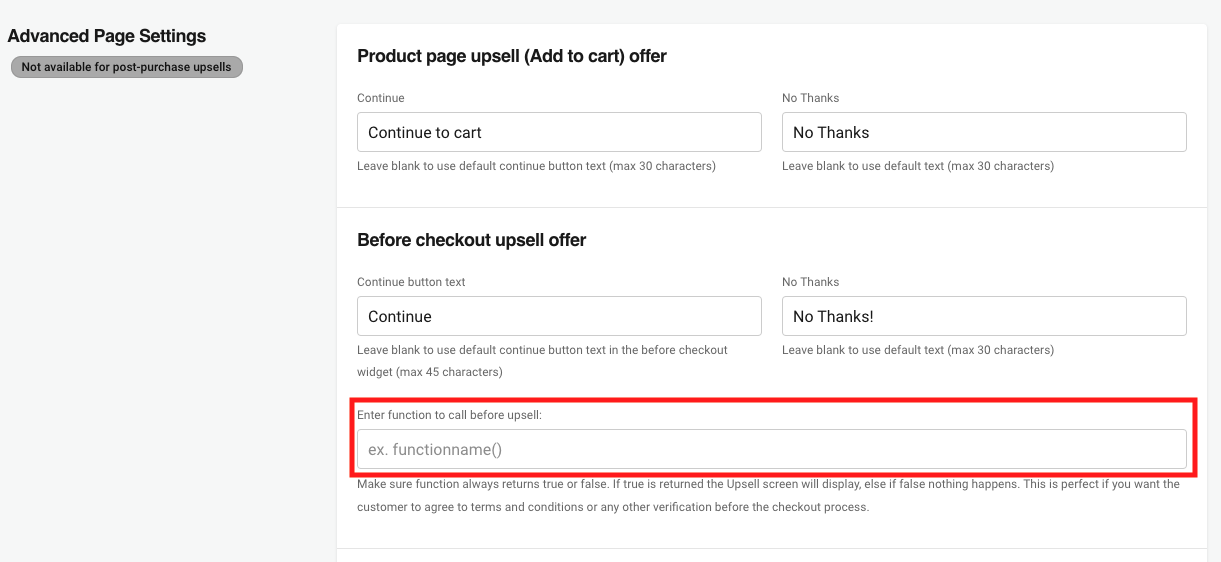The width and height of the screenshot is (1221, 562).
Task: Select the before checkout 'Continue' text box
Action: tap(559, 316)
